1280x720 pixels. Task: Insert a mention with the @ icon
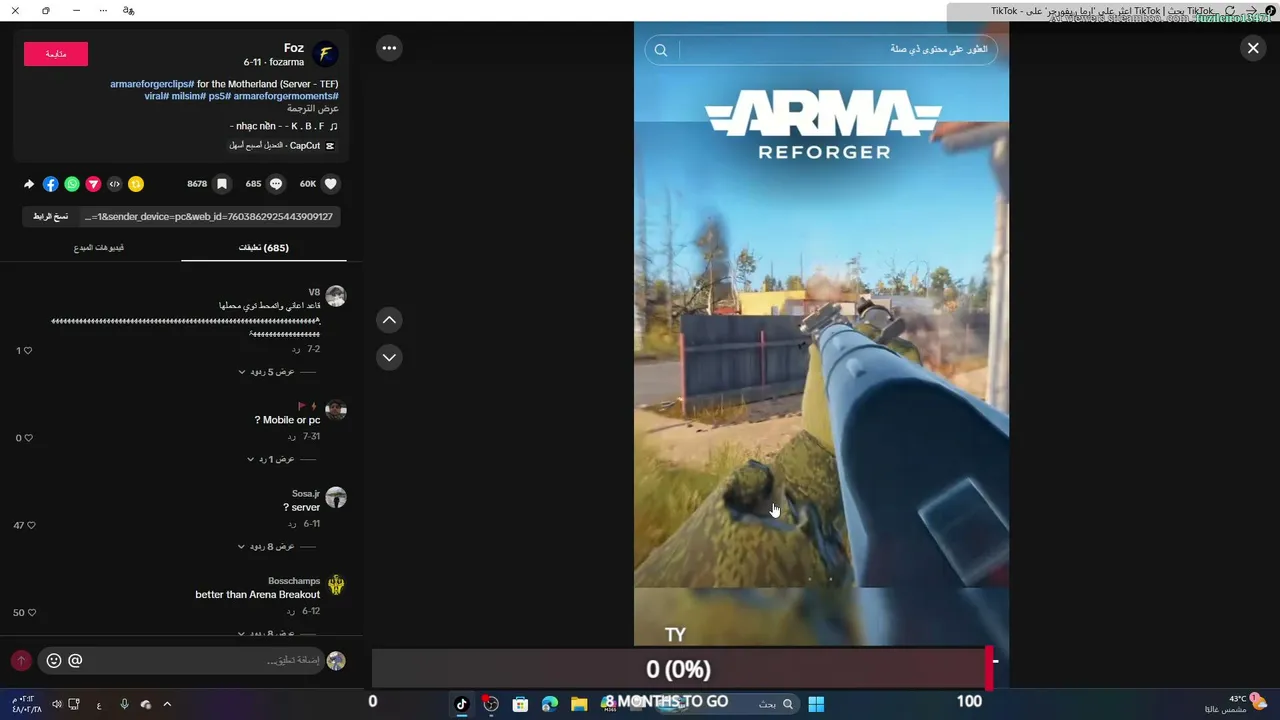tap(75, 660)
